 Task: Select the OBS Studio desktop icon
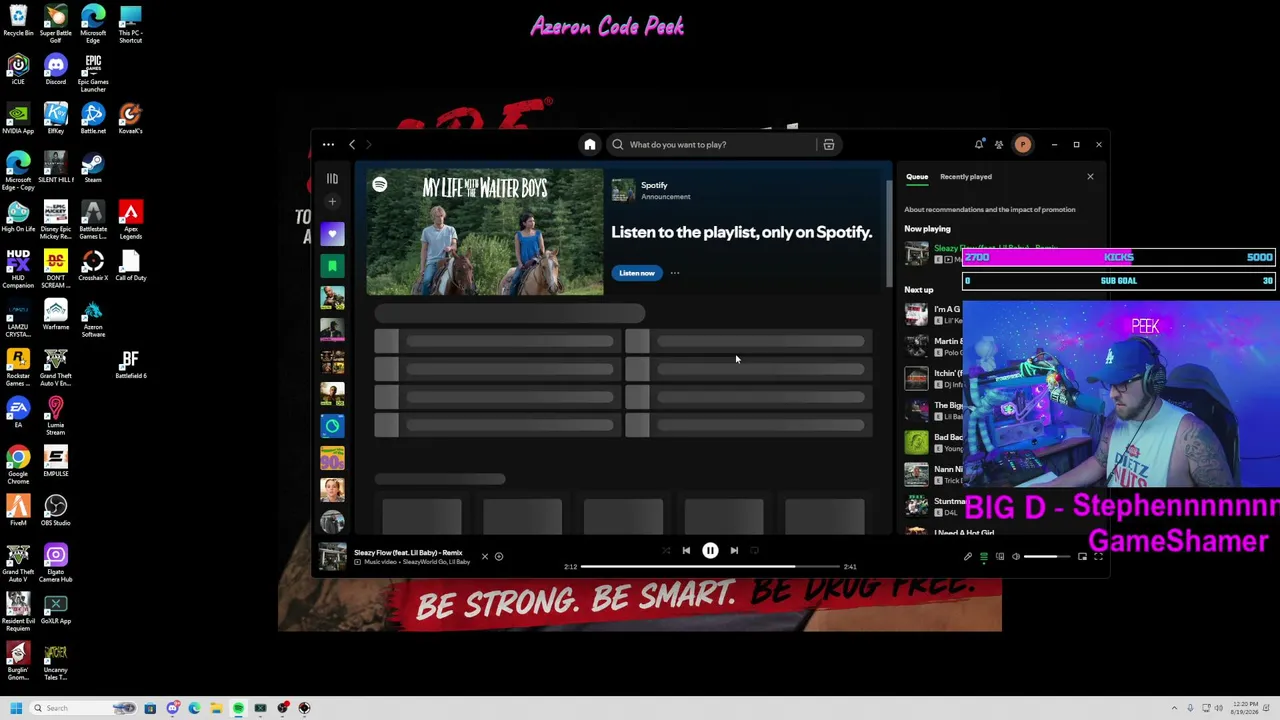[55, 510]
